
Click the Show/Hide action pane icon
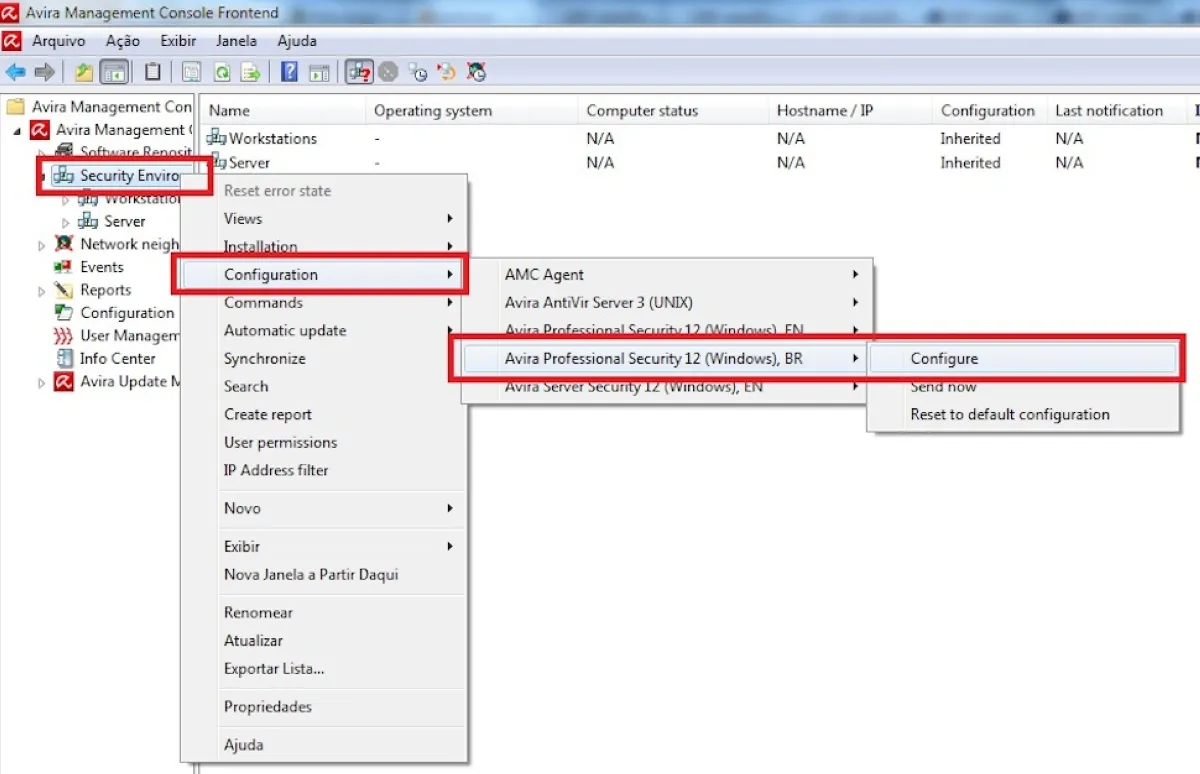point(319,72)
